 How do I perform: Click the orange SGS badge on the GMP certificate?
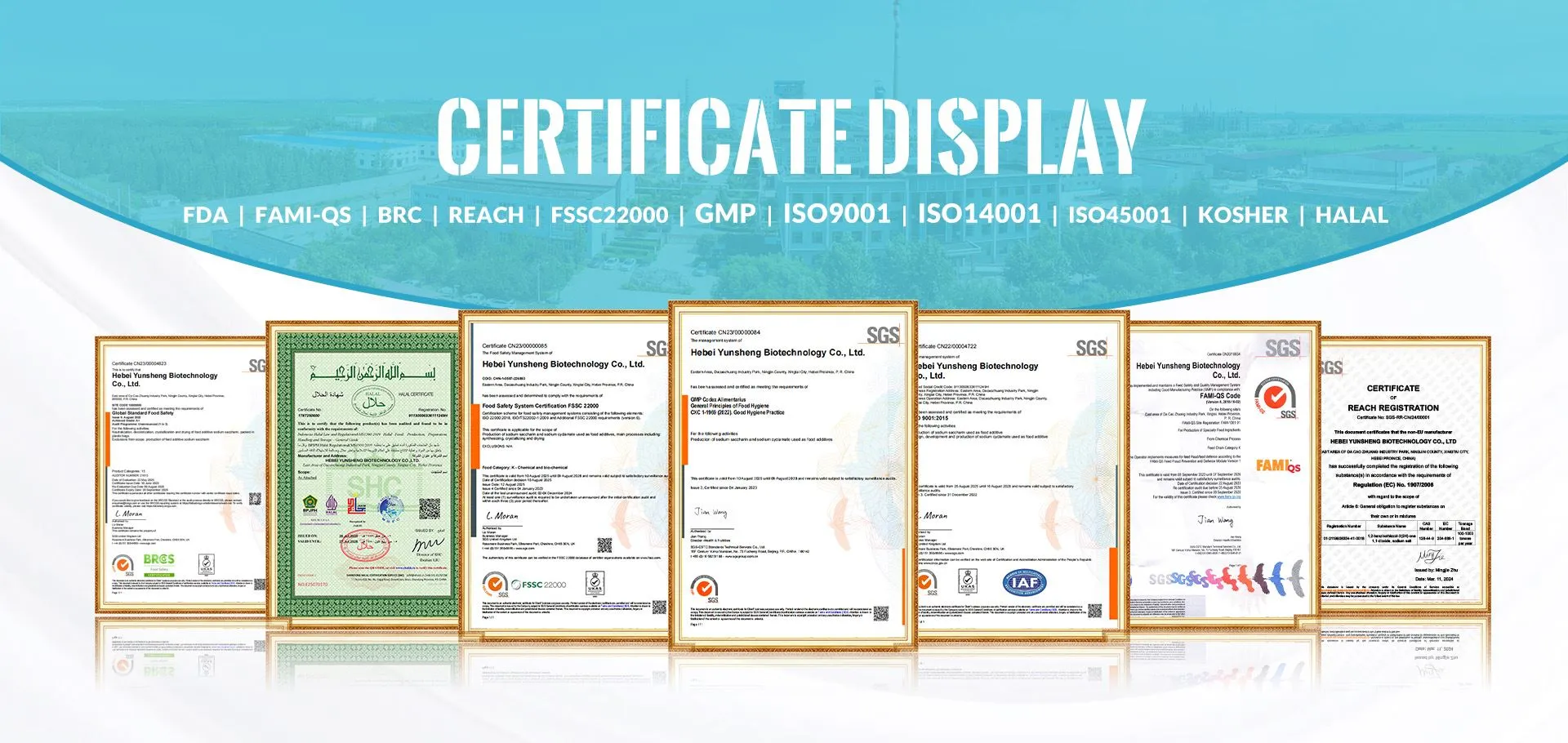pos(705,589)
